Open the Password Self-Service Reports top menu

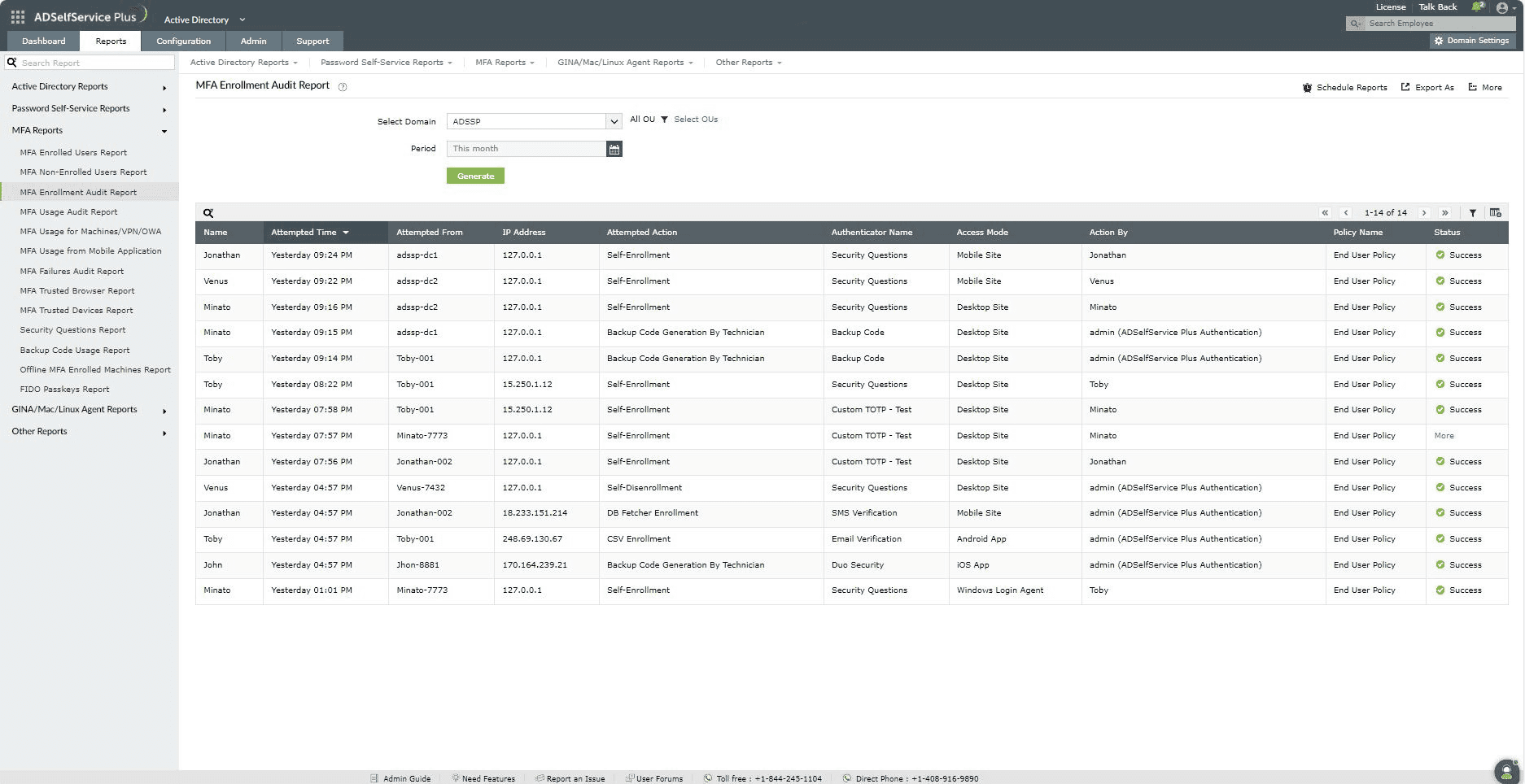point(386,63)
